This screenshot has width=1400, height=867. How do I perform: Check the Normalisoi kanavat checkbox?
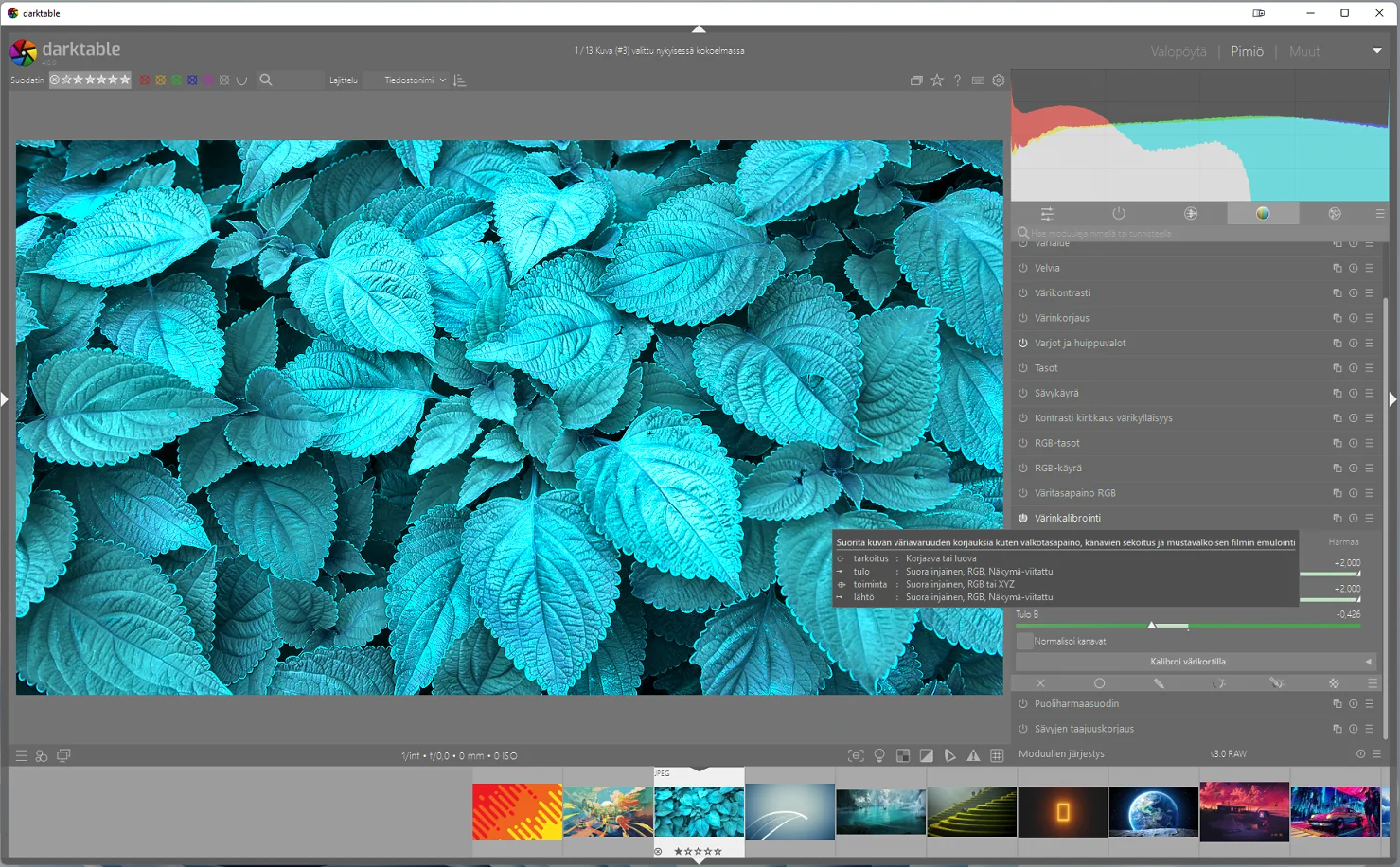point(1024,641)
